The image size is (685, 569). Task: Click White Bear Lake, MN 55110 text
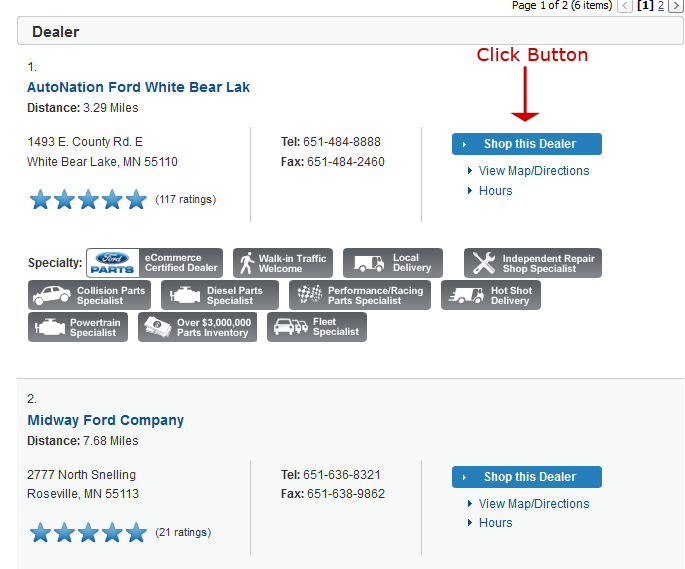(102, 162)
